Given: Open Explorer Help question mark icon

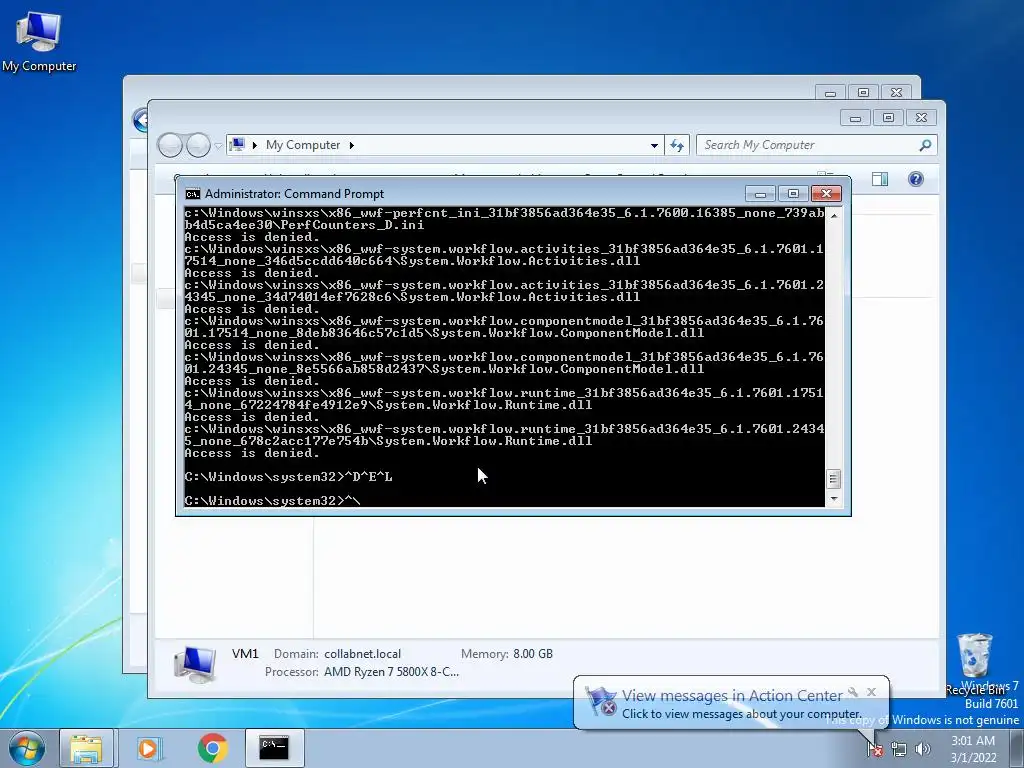Looking at the screenshot, I should pos(916,179).
